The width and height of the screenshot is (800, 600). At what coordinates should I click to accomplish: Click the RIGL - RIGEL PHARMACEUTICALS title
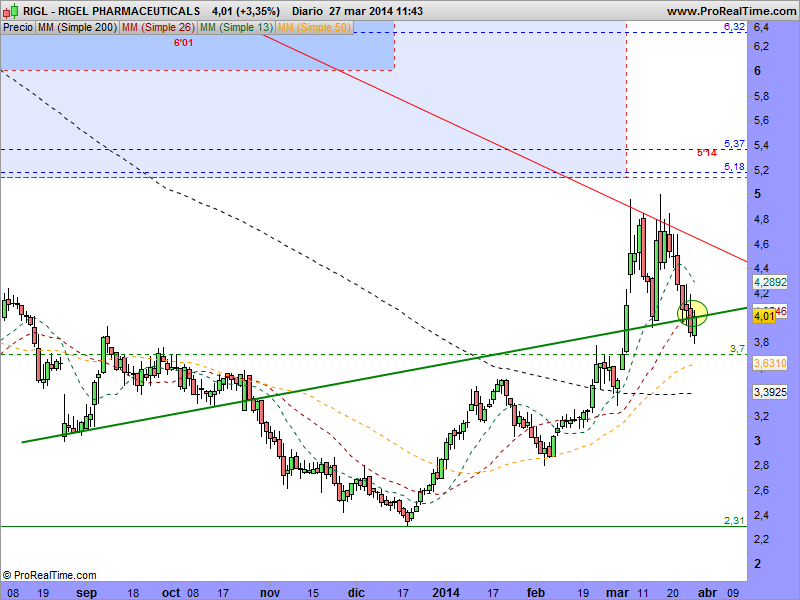(112, 11)
